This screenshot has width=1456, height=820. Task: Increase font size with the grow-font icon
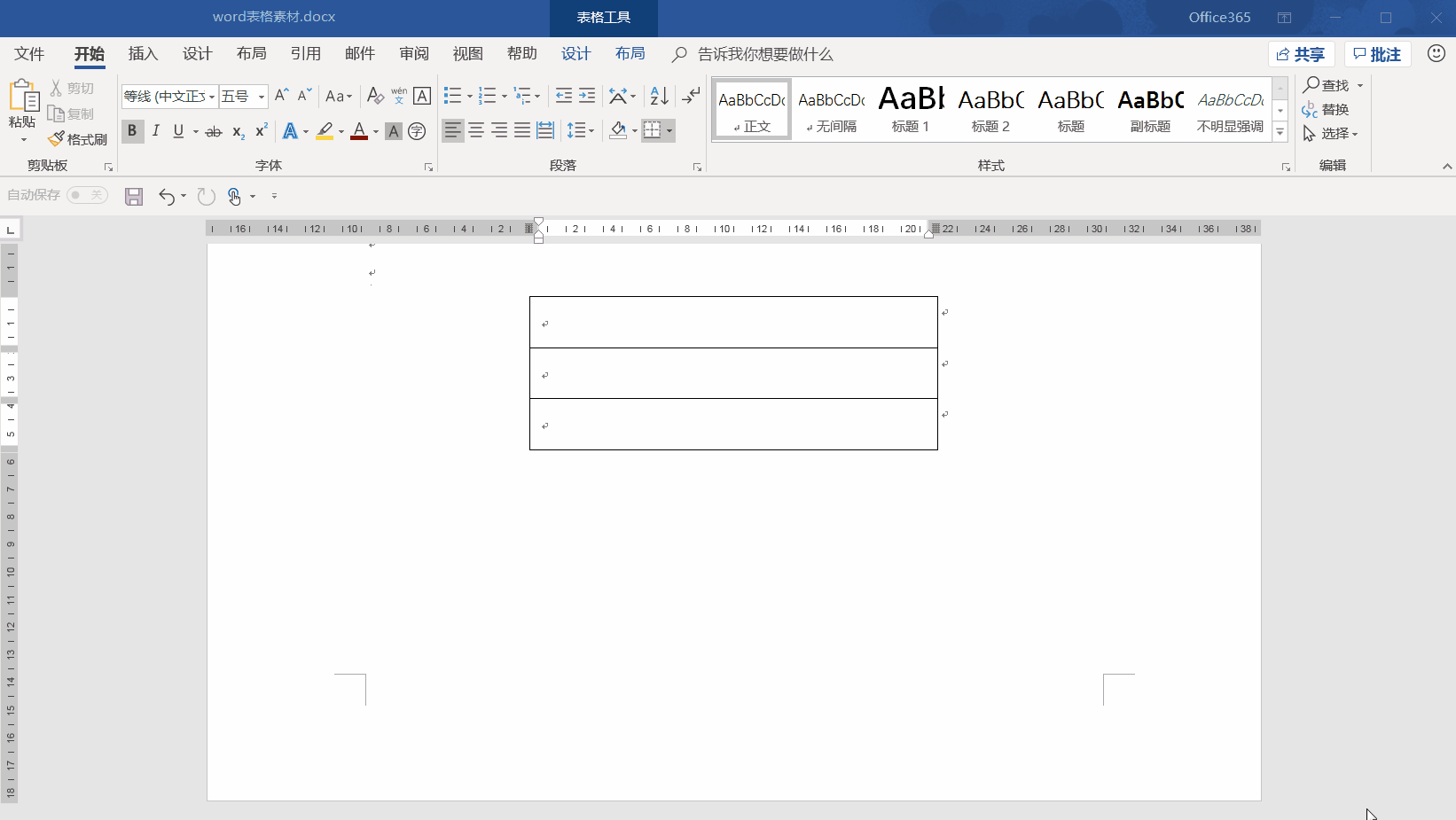coord(282,95)
